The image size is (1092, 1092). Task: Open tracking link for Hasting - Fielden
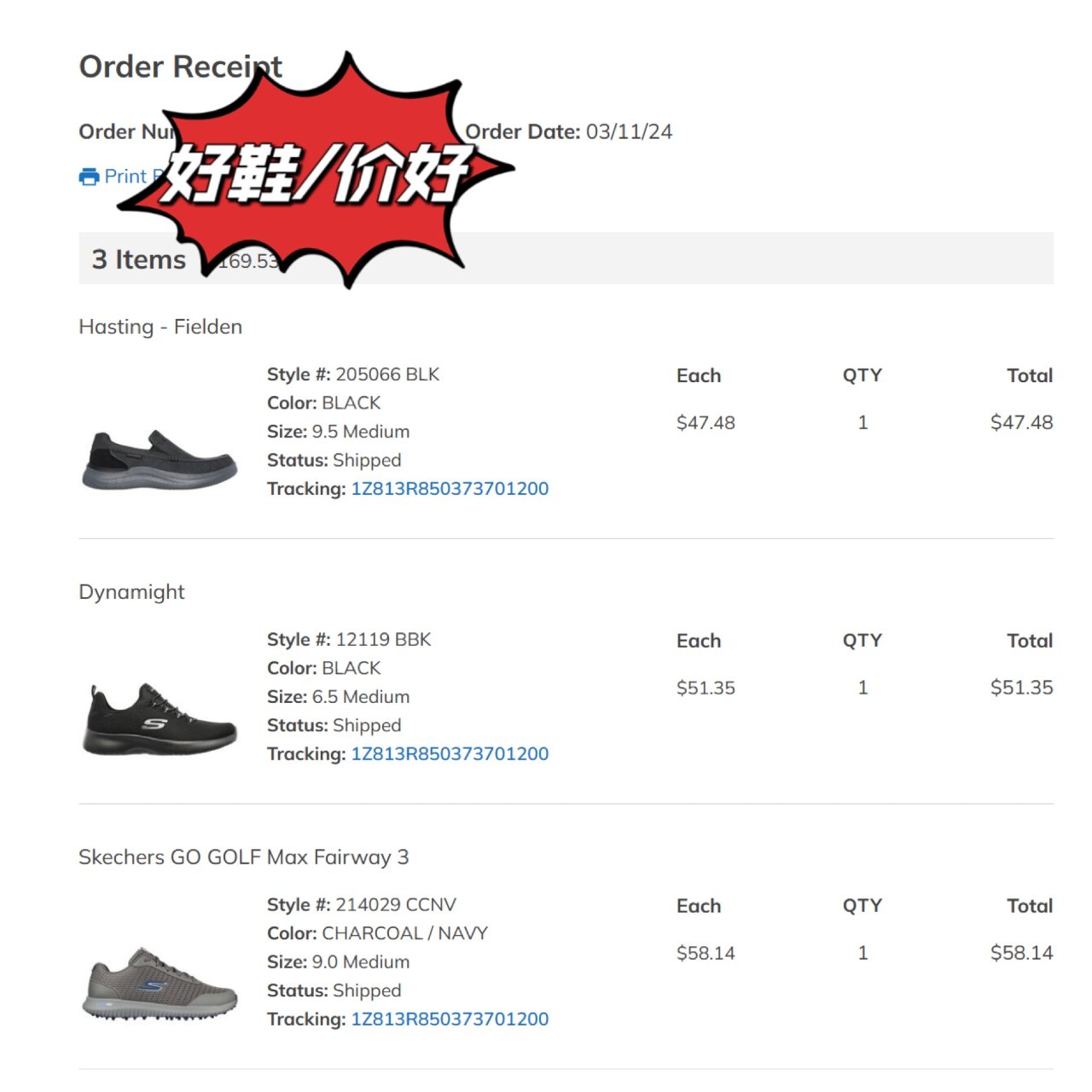[450, 489]
